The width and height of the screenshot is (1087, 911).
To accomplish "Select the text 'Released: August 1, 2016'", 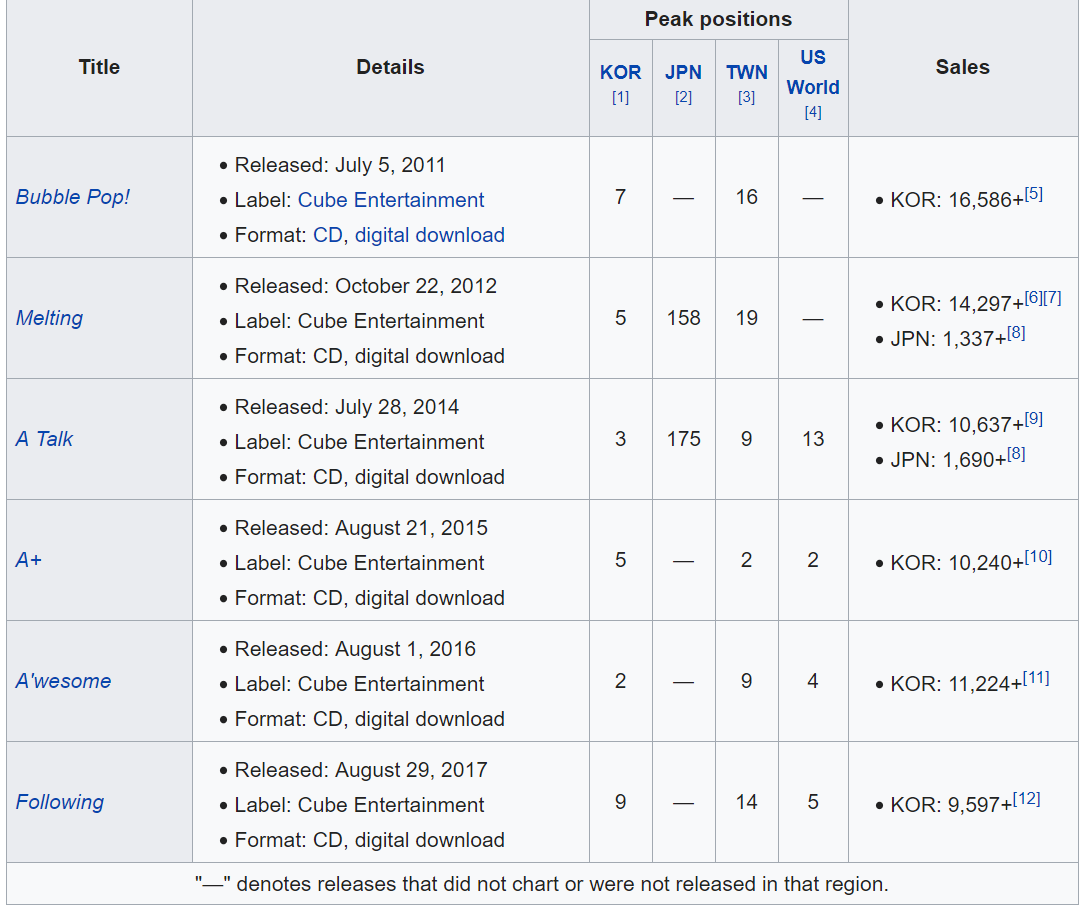I will coord(355,649).
